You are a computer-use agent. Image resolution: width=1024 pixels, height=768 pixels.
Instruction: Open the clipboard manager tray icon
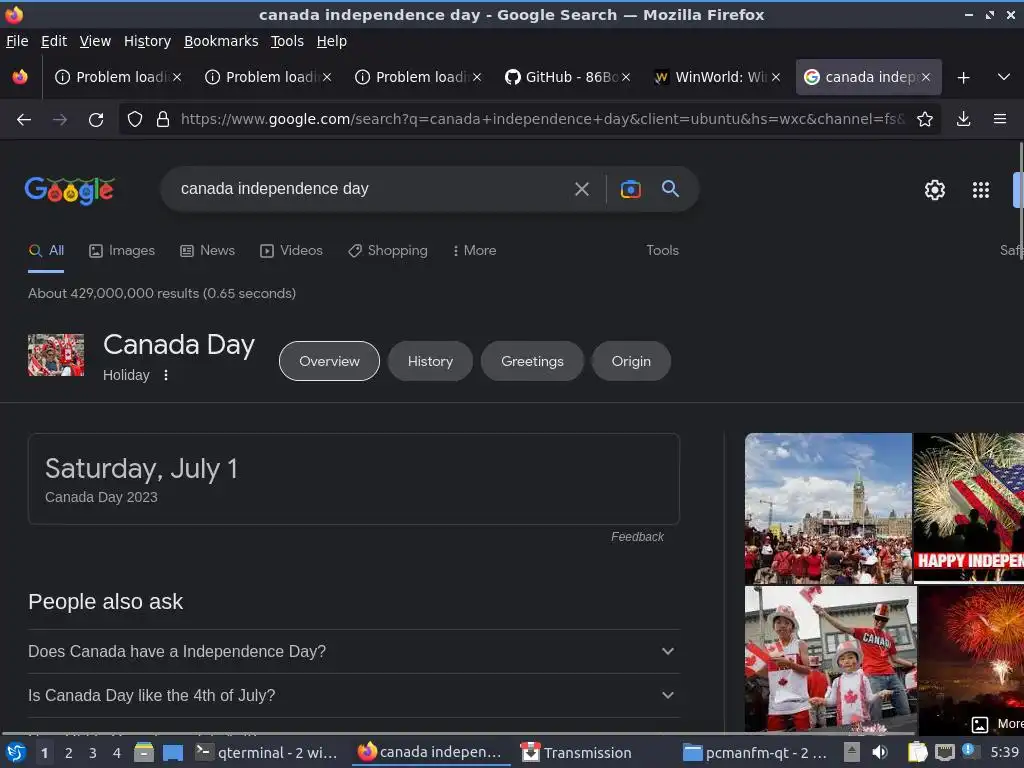click(917, 752)
